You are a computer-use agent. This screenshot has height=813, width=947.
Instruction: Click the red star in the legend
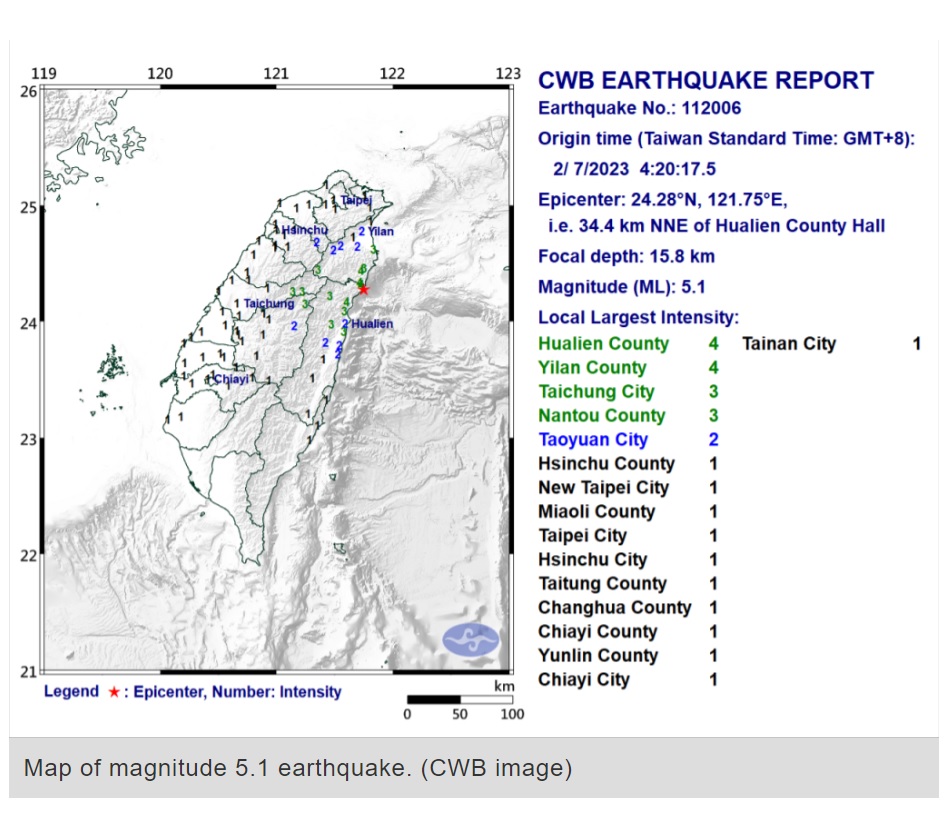114,692
